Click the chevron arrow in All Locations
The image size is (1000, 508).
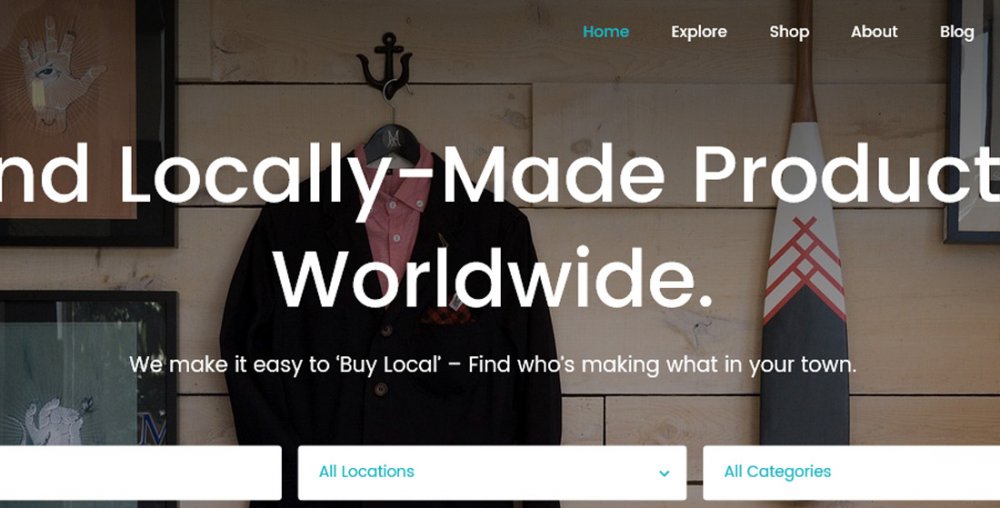(664, 474)
